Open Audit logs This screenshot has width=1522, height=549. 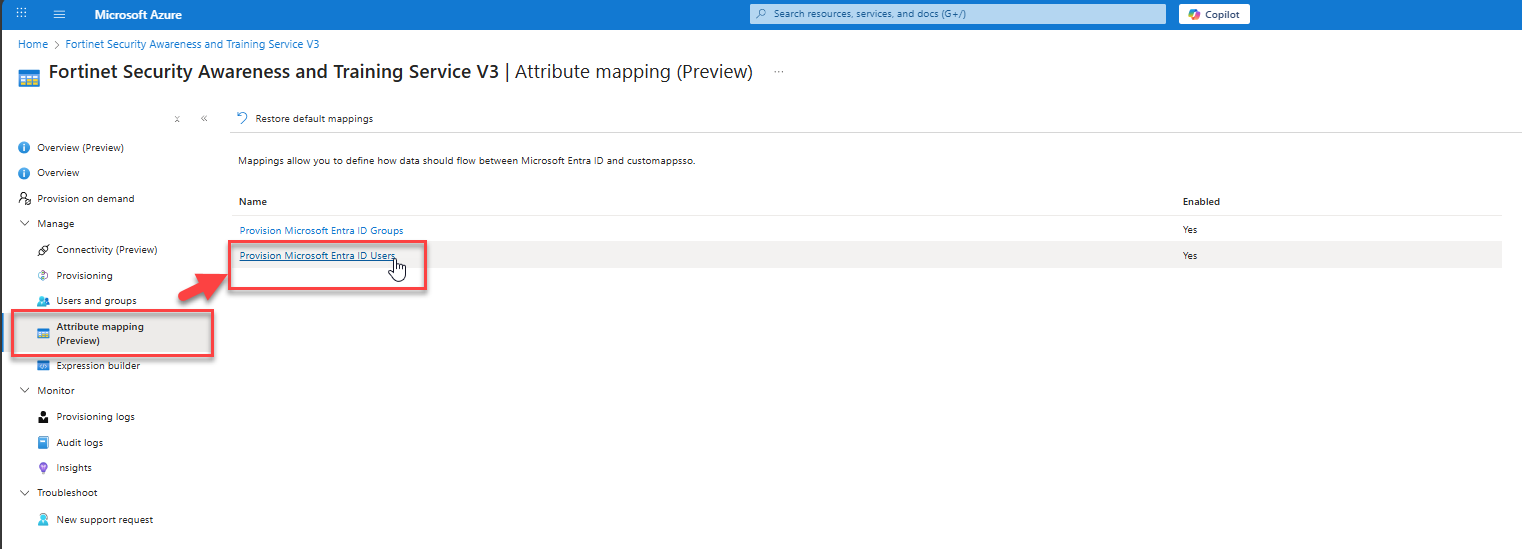(79, 443)
